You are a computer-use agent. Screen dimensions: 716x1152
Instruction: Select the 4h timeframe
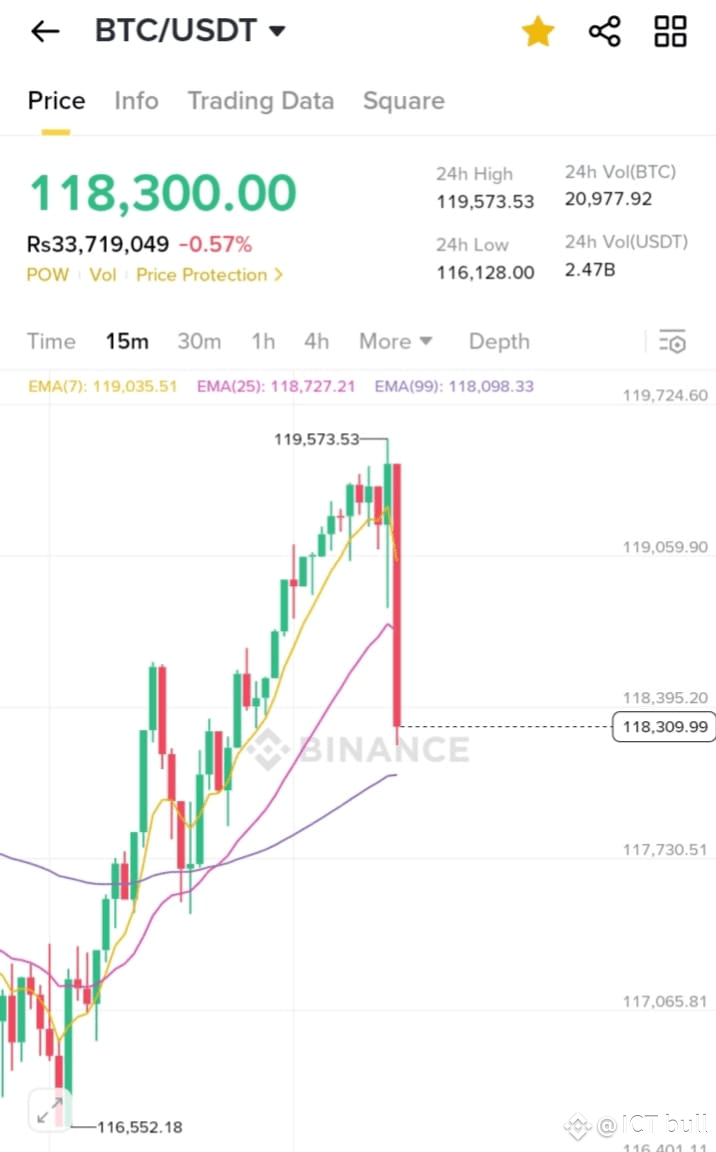[x=316, y=341]
